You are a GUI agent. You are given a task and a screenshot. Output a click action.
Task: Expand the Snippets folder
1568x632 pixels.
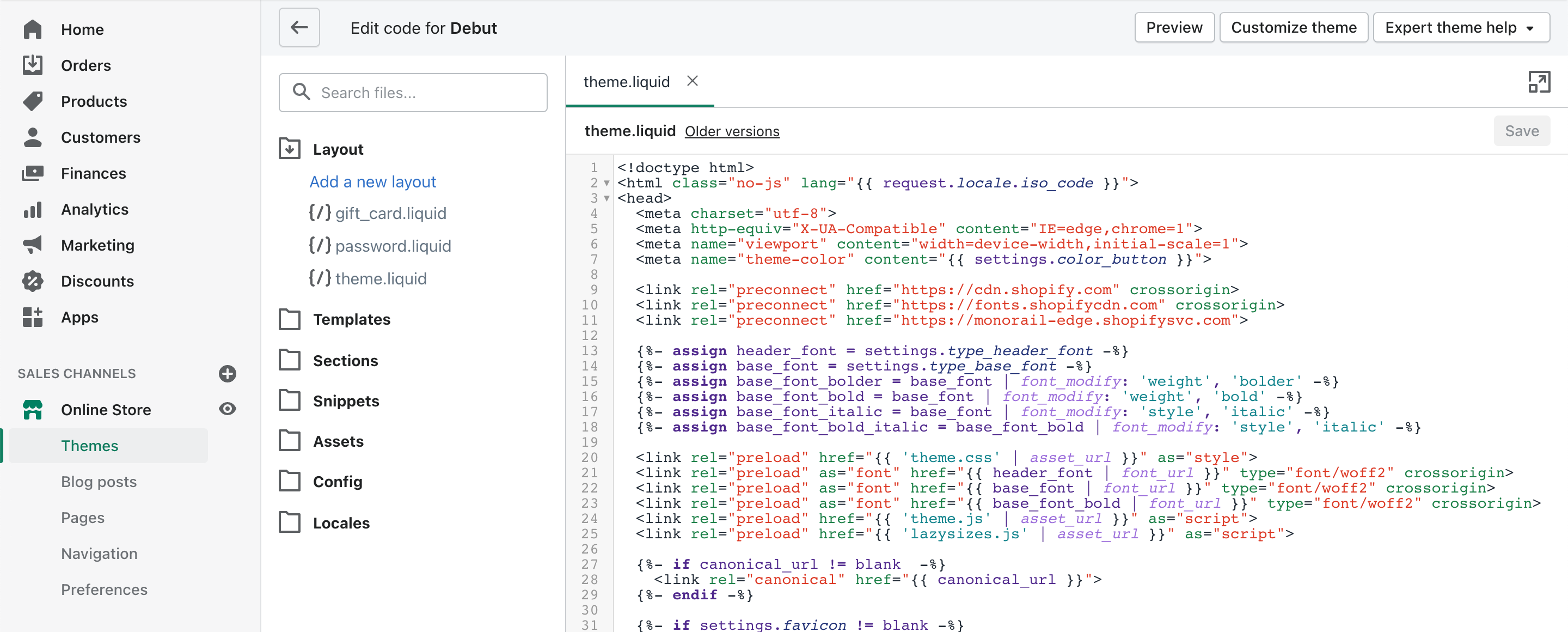tap(345, 400)
